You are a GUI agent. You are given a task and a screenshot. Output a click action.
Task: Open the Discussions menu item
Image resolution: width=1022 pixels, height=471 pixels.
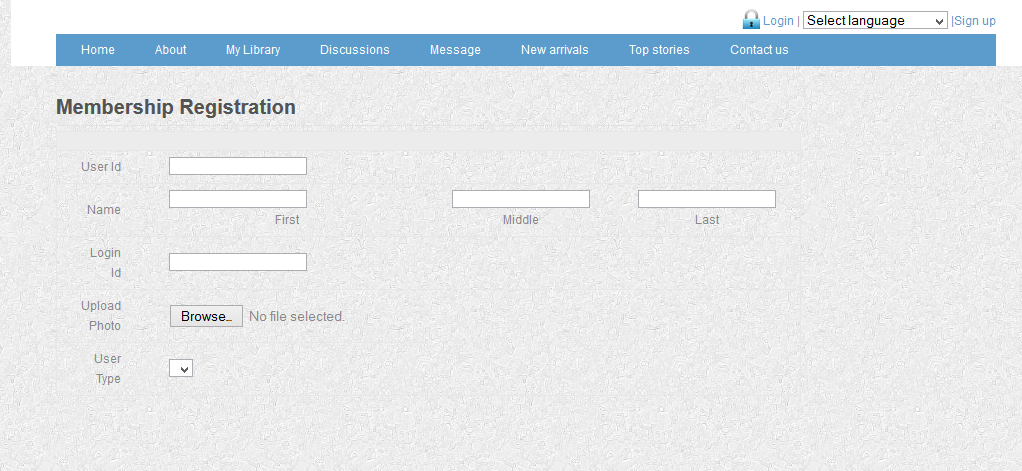click(x=355, y=50)
